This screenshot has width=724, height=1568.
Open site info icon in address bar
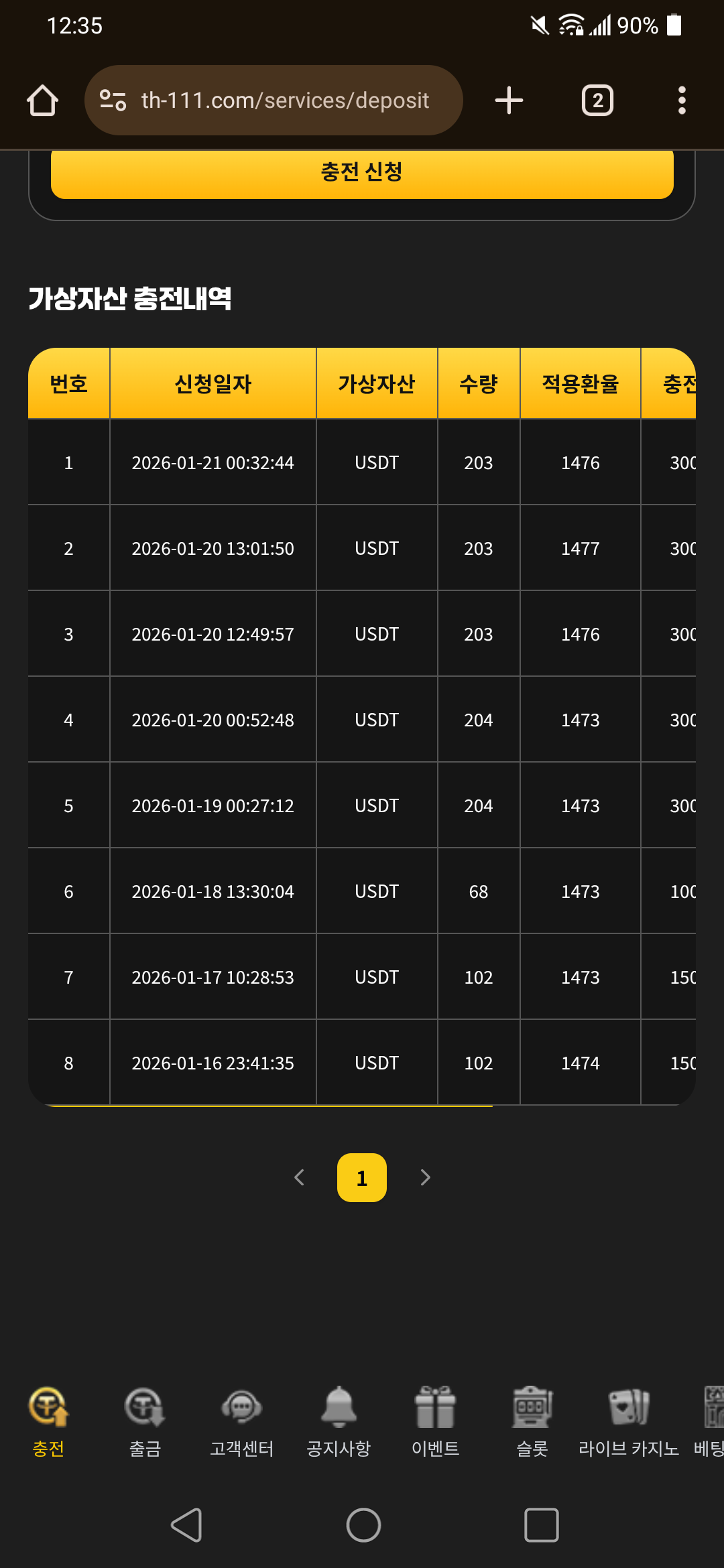113,101
